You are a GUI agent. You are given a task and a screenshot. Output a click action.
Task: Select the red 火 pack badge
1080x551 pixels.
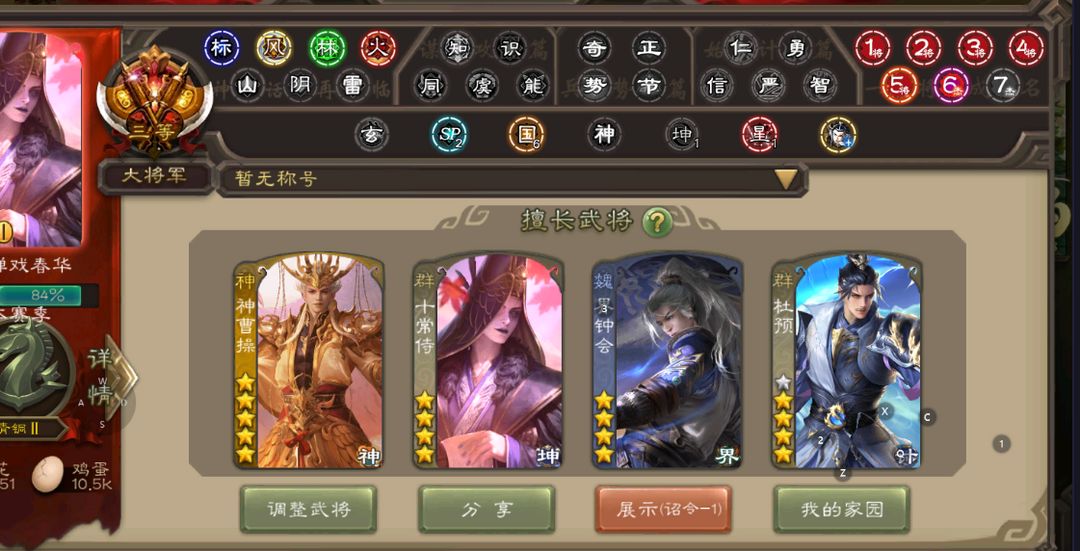(x=378, y=48)
